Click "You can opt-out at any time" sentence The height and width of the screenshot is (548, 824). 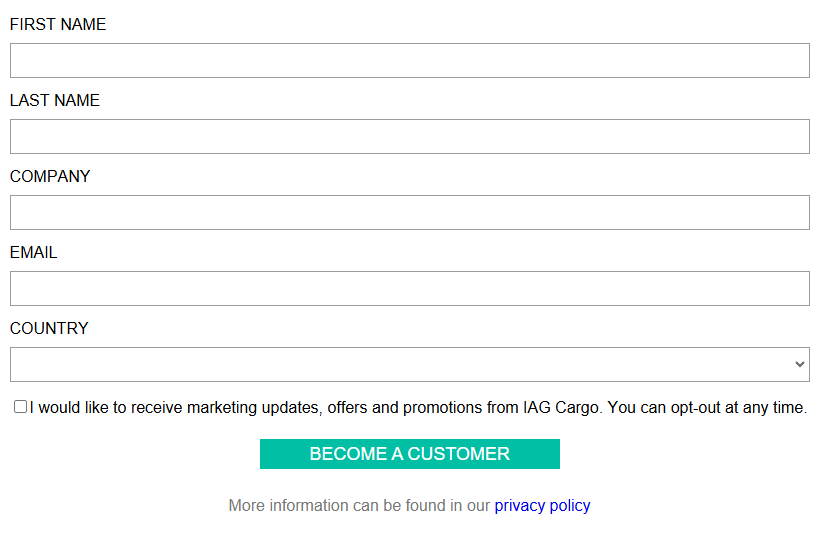click(x=706, y=408)
